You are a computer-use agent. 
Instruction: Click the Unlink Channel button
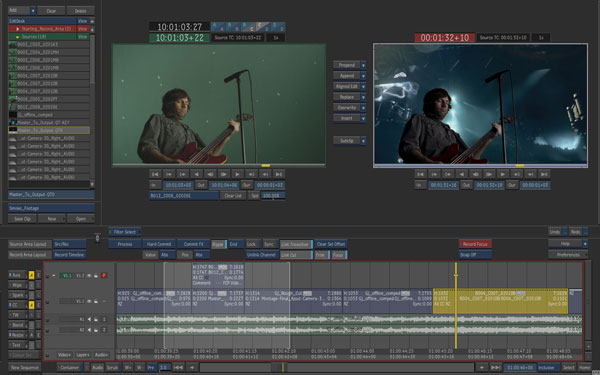click(x=262, y=255)
